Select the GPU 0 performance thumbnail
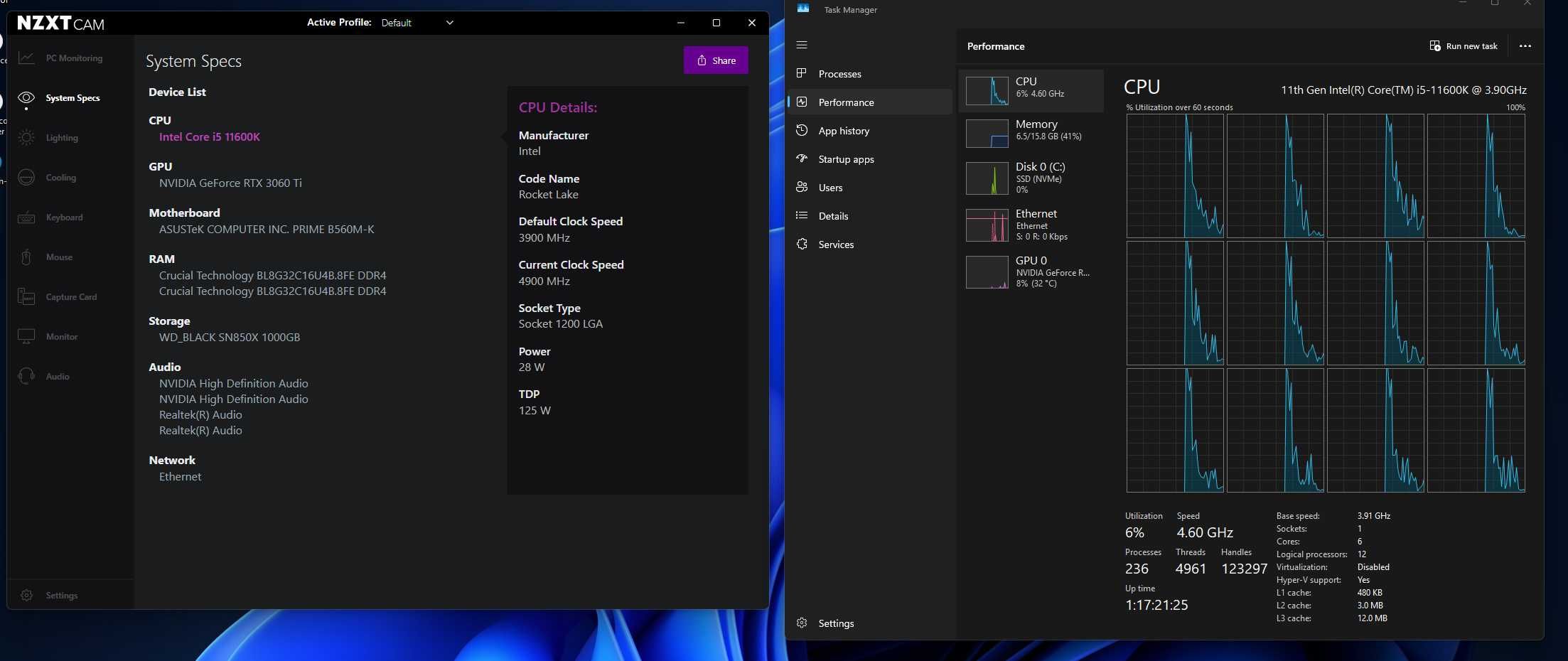The image size is (1568, 661). (987, 272)
